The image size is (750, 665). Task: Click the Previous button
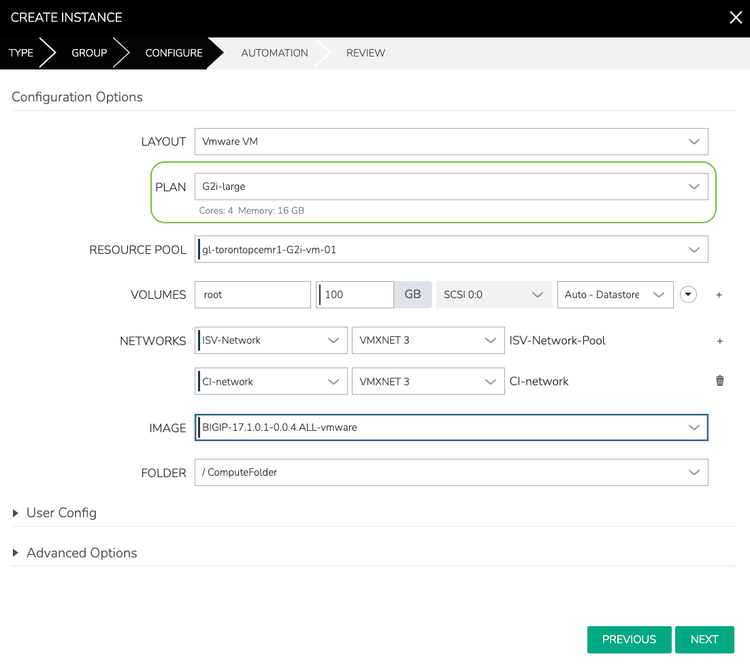629,640
